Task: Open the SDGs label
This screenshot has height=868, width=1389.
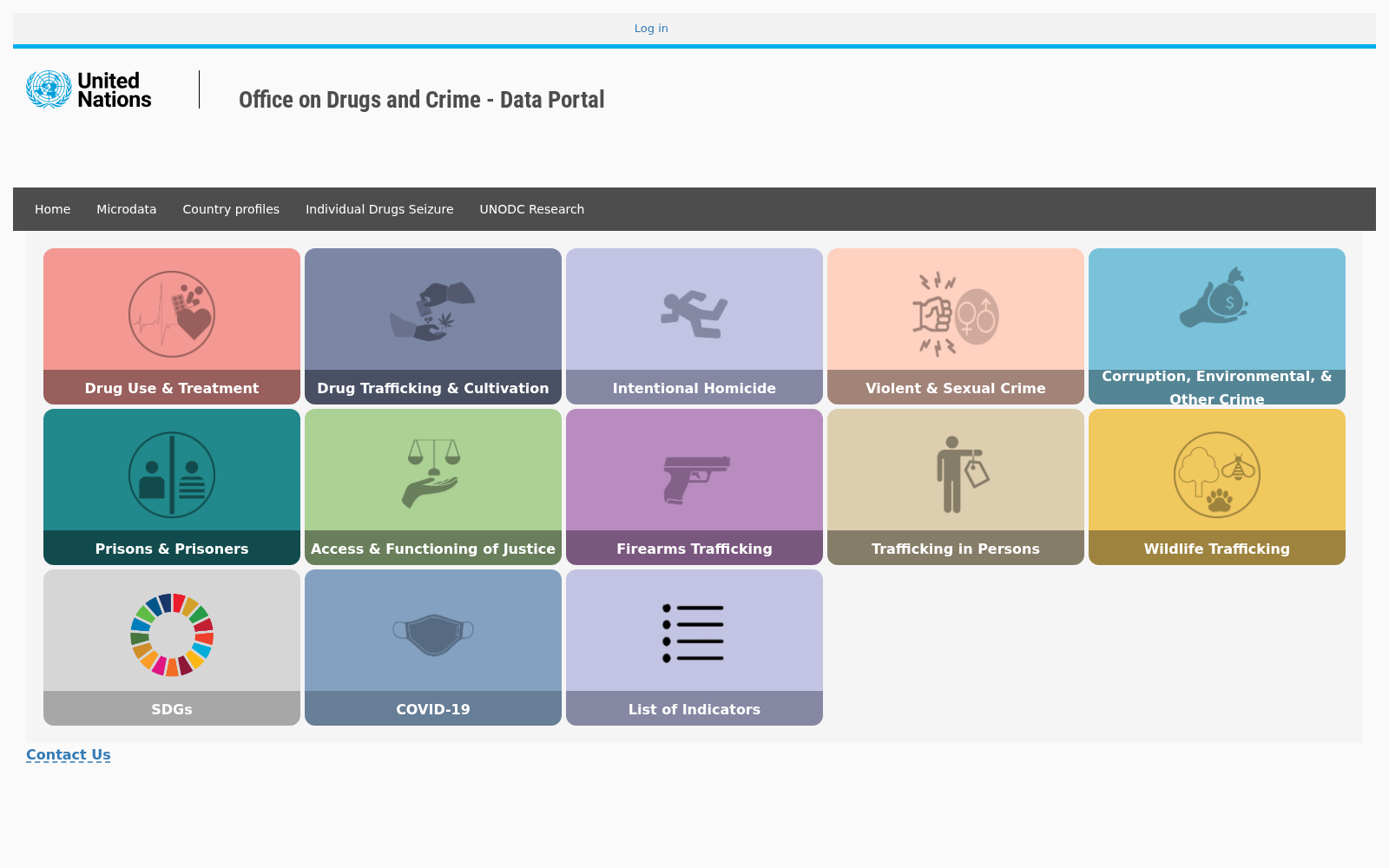Action: (172, 709)
